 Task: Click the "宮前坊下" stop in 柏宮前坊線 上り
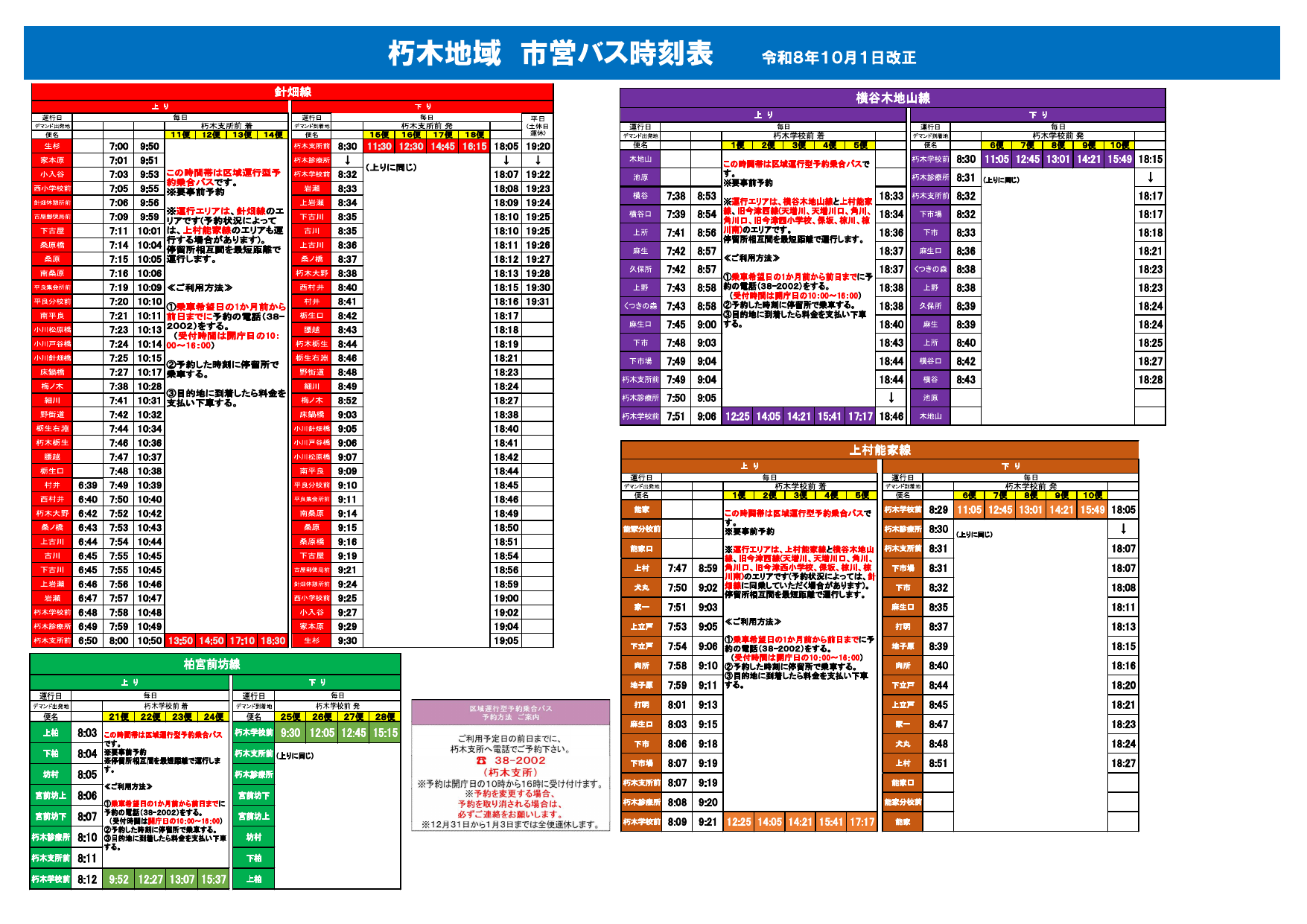point(51,817)
